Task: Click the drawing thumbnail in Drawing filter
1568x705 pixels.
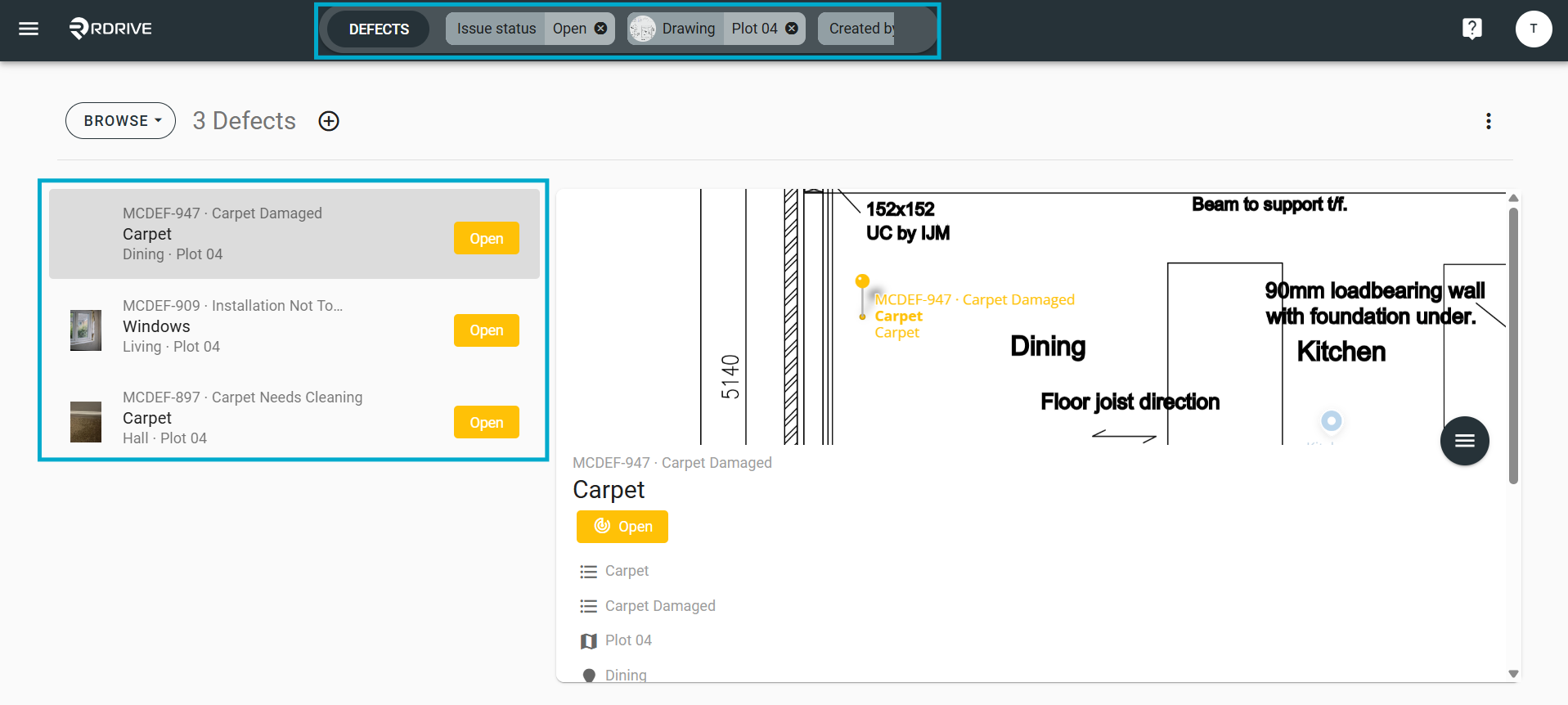Action: click(x=643, y=29)
